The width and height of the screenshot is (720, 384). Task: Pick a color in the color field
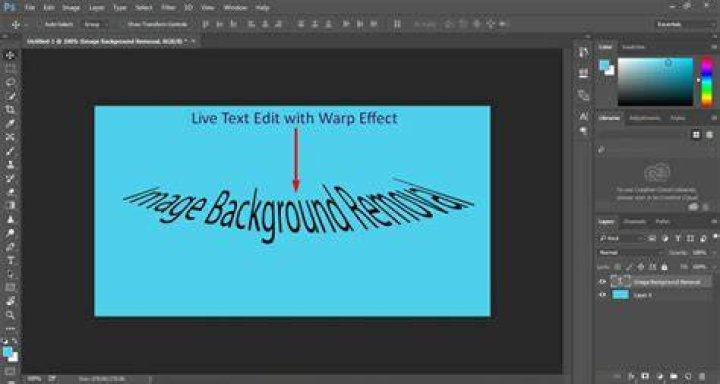[655, 82]
